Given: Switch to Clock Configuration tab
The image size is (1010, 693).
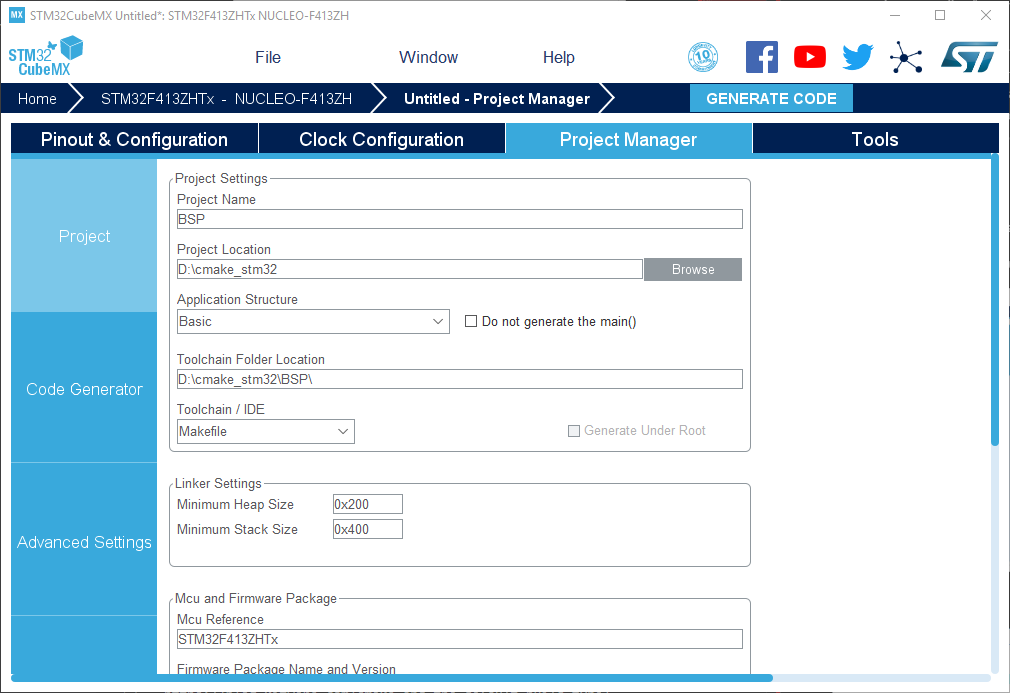Looking at the screenshot, I should 381,139.
